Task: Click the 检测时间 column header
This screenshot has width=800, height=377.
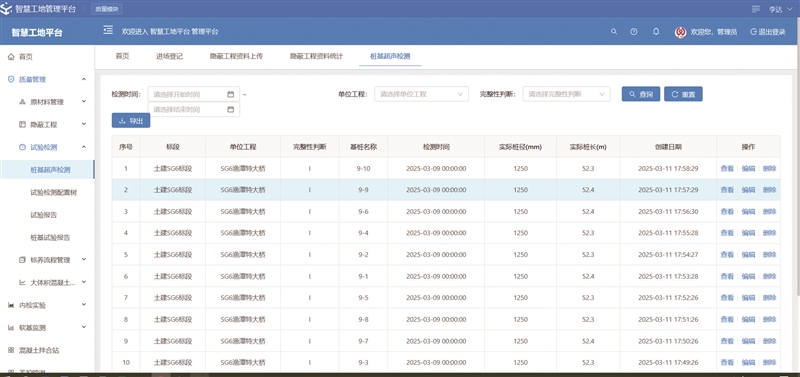Action: (x=436, y=147)
